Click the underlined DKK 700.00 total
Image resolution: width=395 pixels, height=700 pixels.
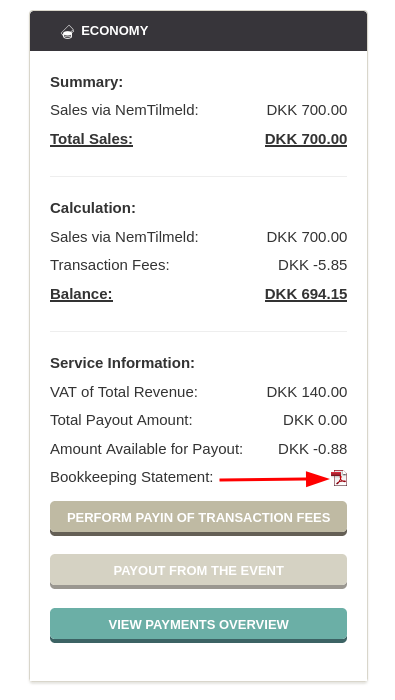click(x=306, y=139)
